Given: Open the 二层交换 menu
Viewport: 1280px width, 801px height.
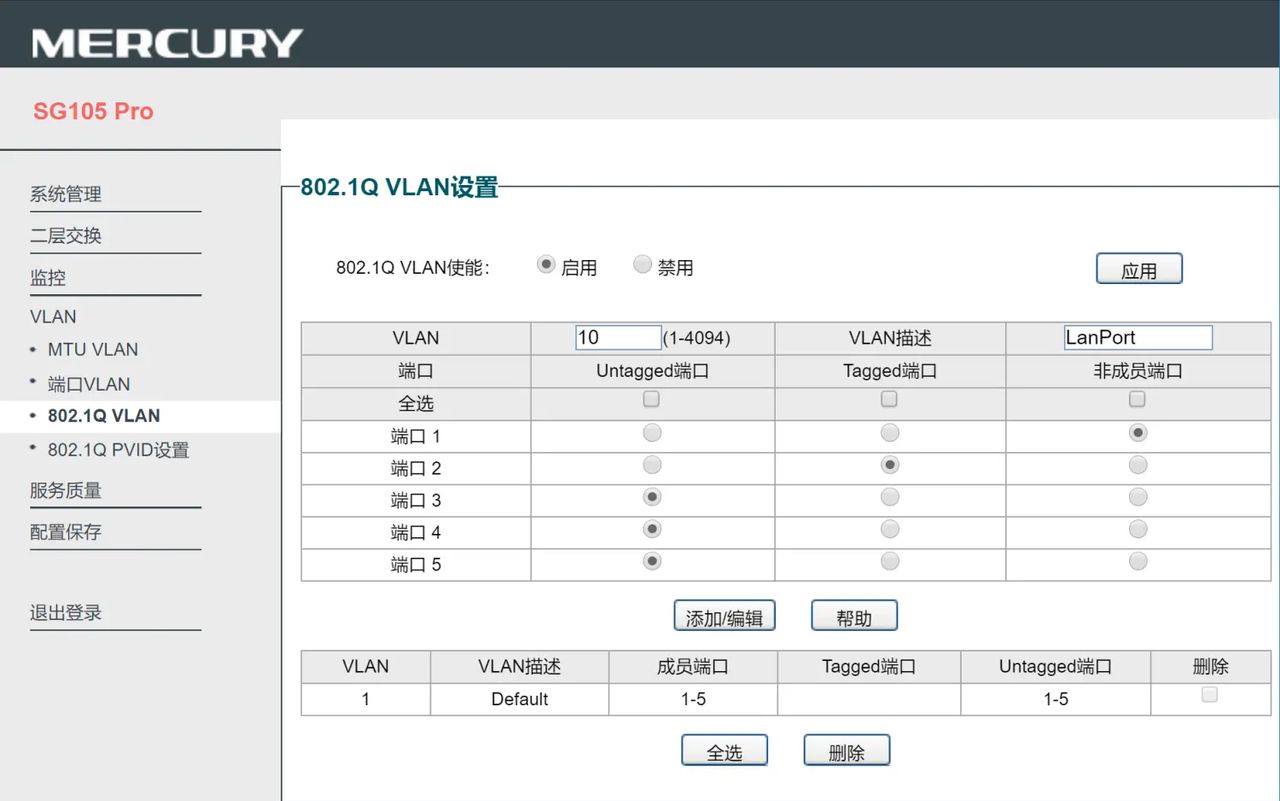Looking at the screenshot, I should coord(66,236).
